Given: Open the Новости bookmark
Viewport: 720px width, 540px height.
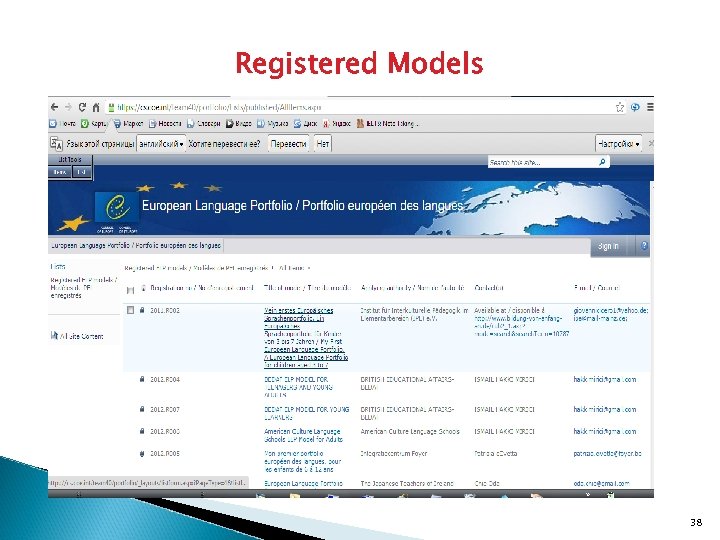Looking at the screenshot, I should (x=165, y=124).
